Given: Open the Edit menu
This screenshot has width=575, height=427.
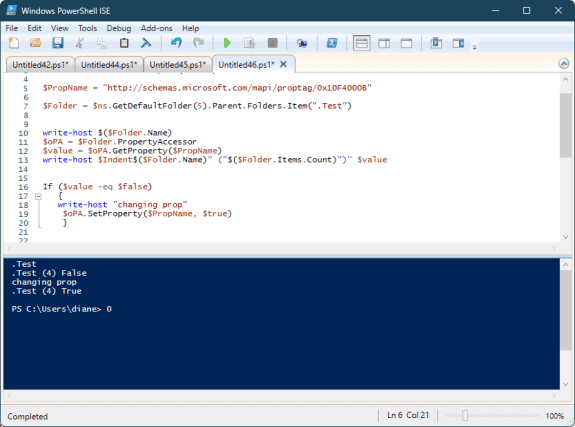Looking at the screenshot, I should pyautogui.click(x=34, y=28).
